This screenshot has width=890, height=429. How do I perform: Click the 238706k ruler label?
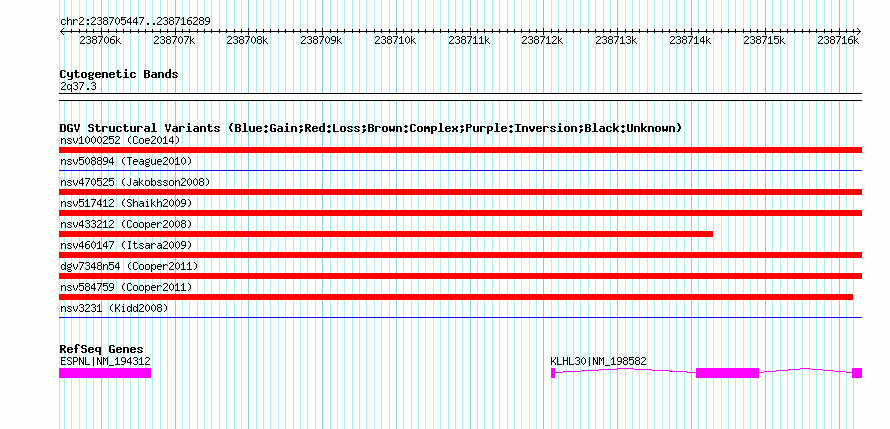100,41
